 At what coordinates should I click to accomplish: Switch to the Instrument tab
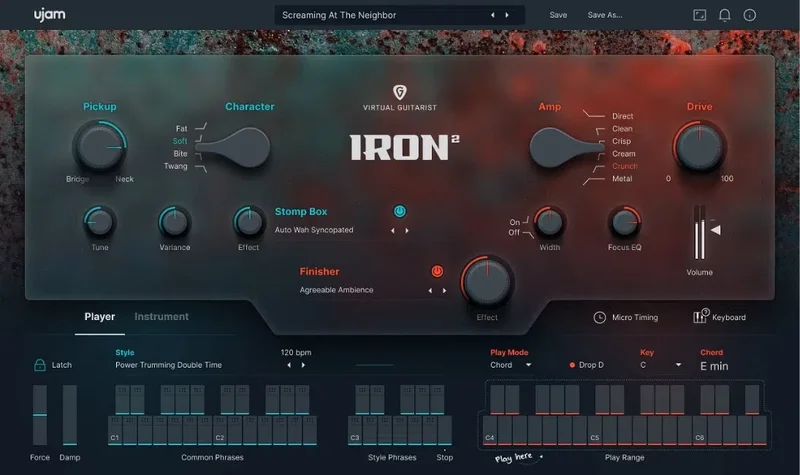click(x=161, y=317)
